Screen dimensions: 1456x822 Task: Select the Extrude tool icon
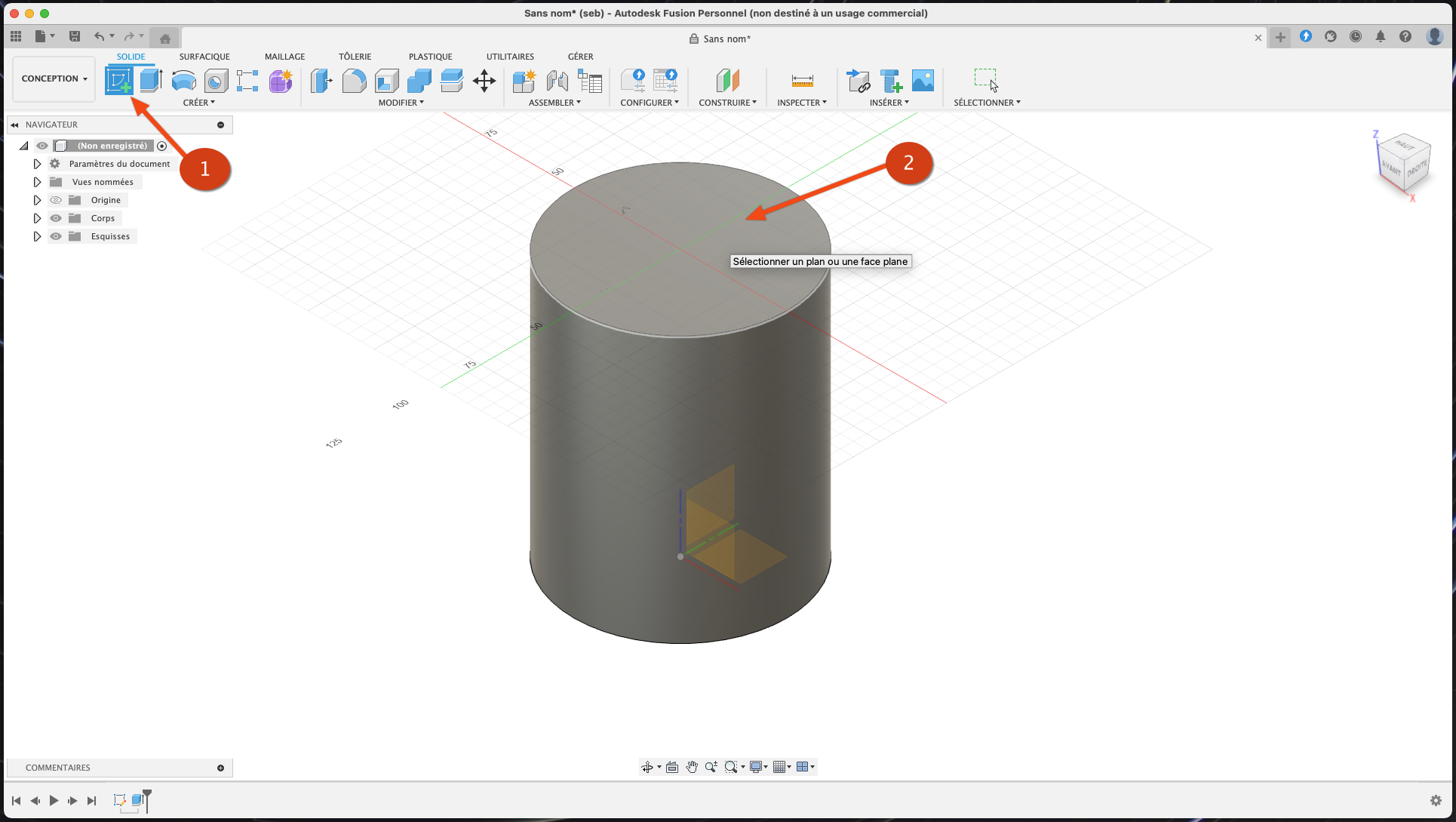click(x=151, y=80)
